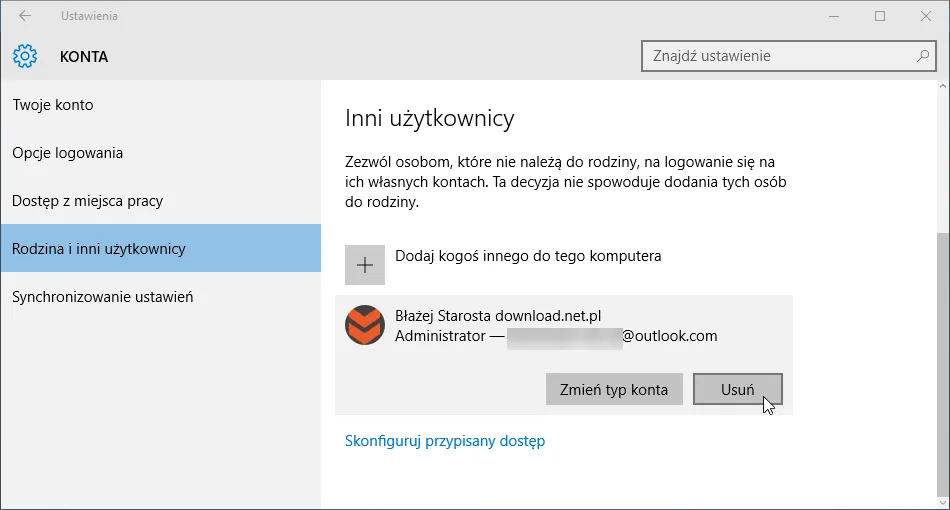This screenshot has width=950, height=510.
Task: Minimize the Ustawienia window
Action: 834,16
